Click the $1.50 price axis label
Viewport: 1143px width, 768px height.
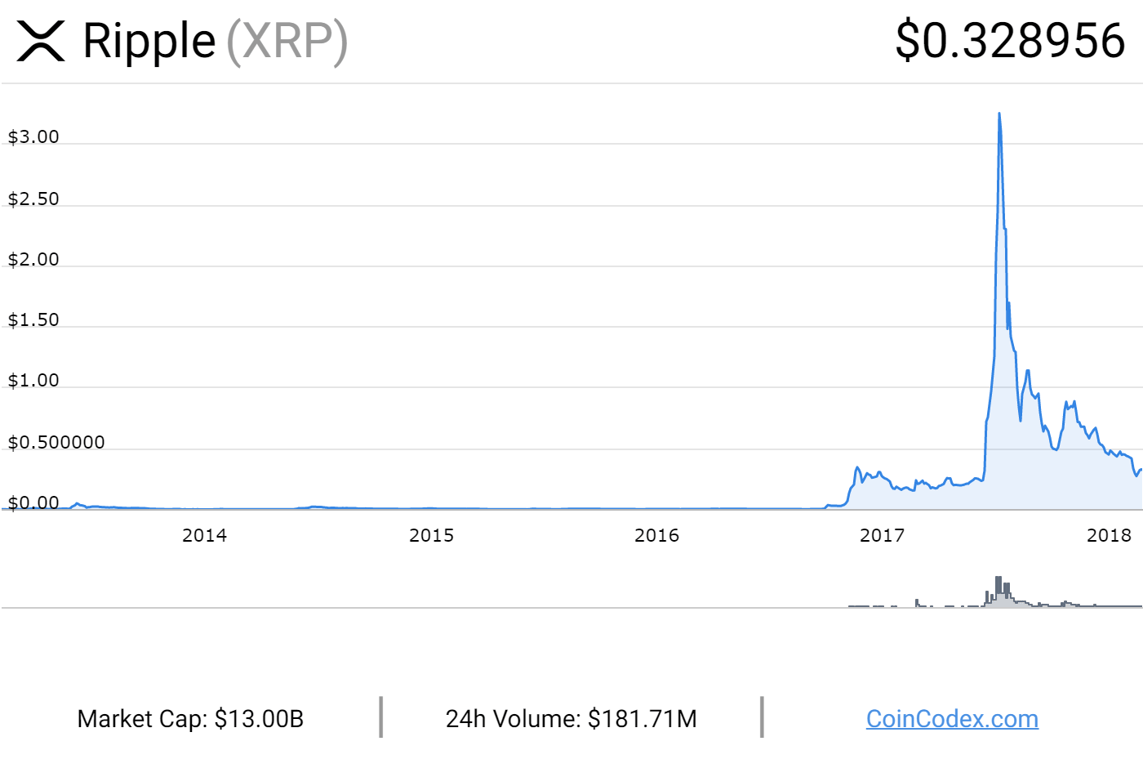[34, 320]
